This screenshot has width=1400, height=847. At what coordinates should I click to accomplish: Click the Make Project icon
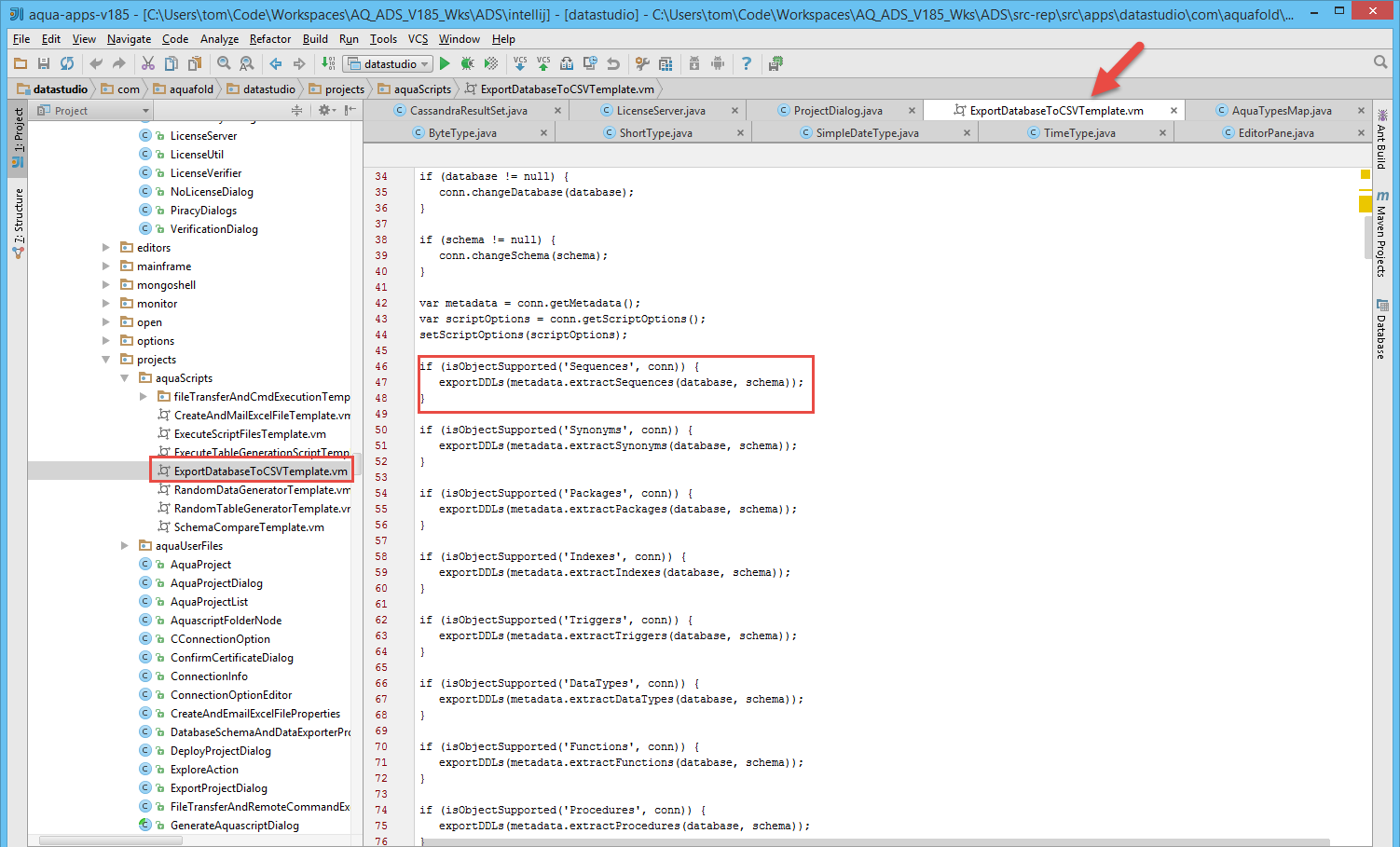click(x=328, y=63)
